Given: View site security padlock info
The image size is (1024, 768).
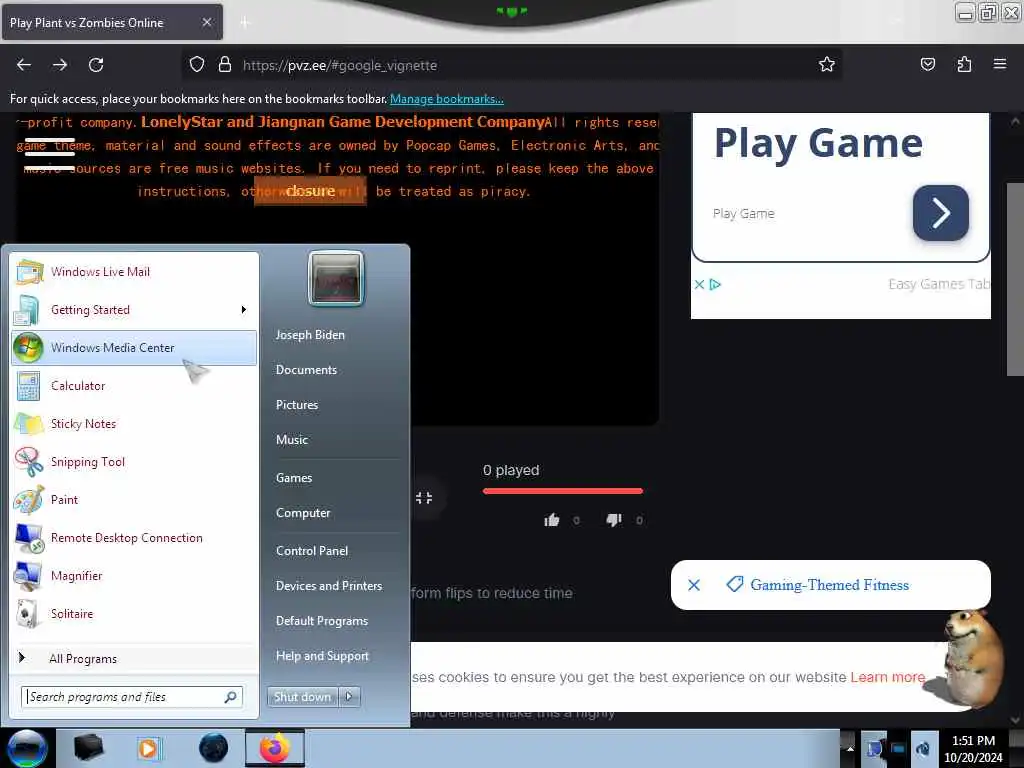Looking at the screenshot, I should click(225, 65).
